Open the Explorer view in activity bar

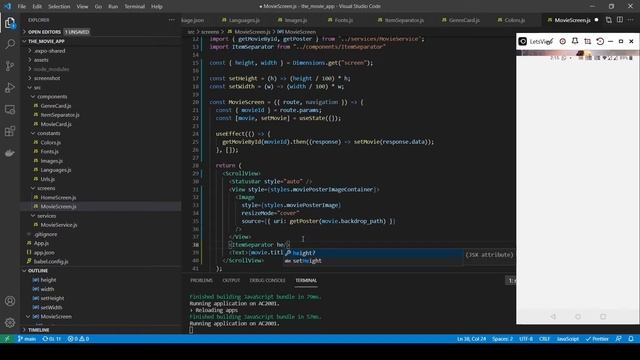click(x=10, y=23)
